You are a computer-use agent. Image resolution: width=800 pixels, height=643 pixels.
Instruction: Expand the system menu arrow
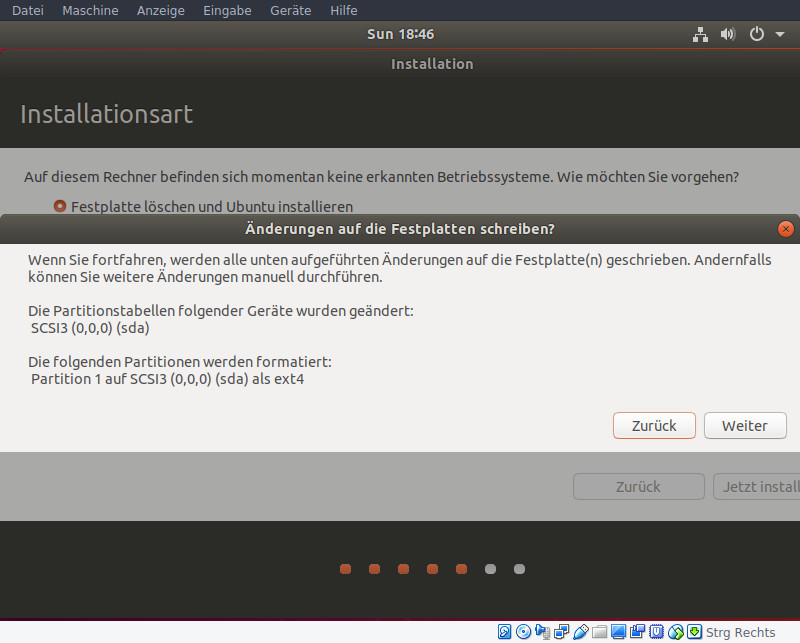point(780,34)
